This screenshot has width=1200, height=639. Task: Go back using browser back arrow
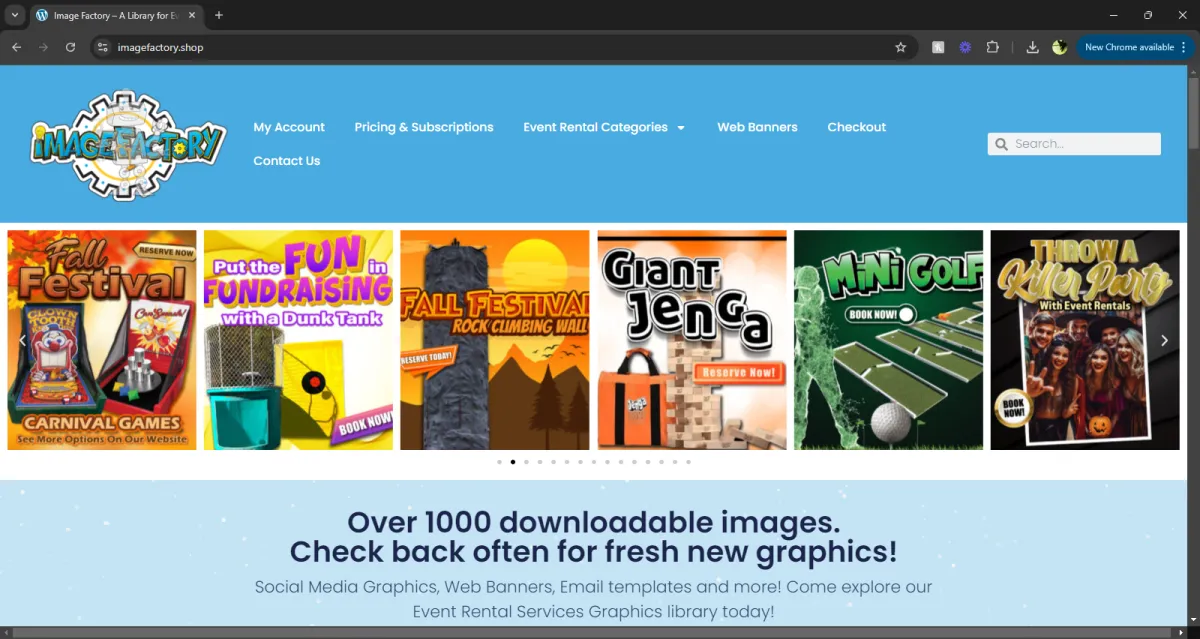pyautogui.click(x=16, y=47)
